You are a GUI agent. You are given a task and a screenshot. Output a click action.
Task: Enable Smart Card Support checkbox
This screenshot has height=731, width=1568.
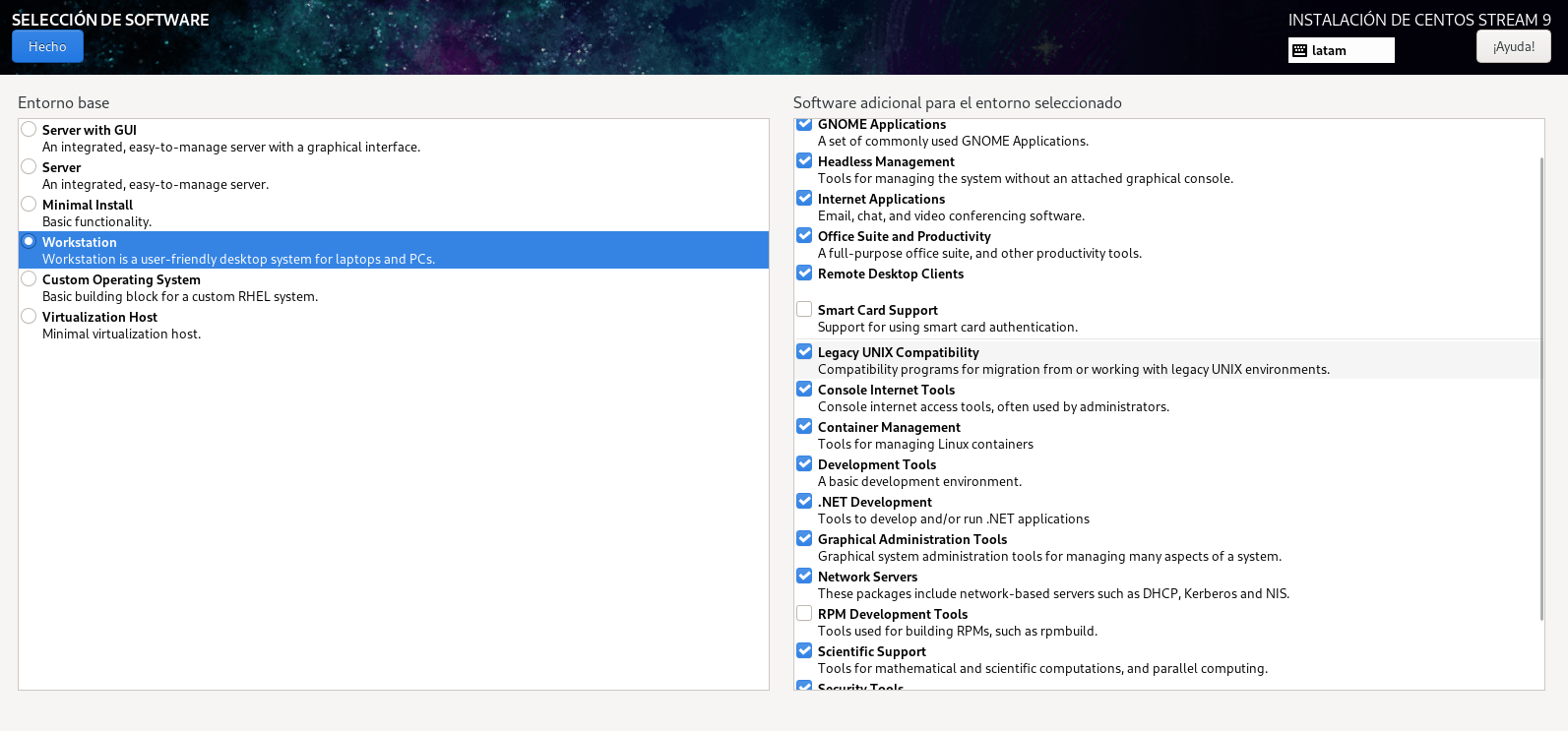coord(804,310)
